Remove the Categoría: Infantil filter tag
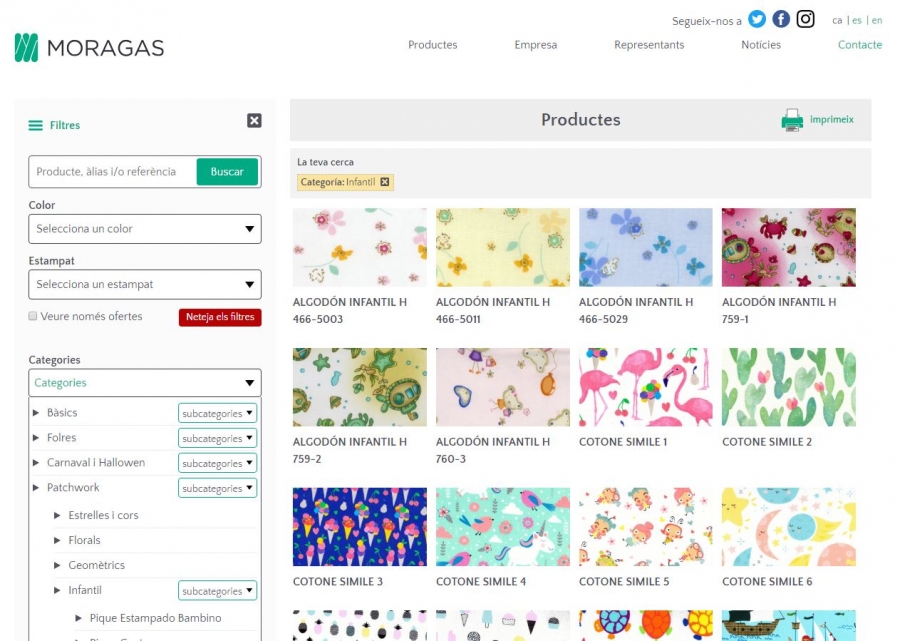The width and height of the screenshot is (900, 641). [385, 182]
